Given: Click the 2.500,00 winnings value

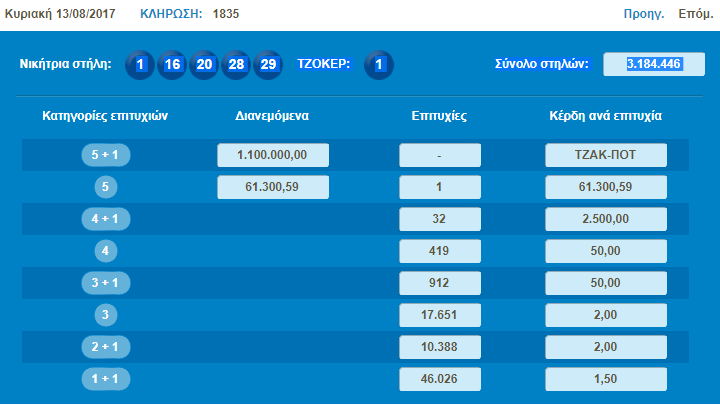Looking at the screenshot, I should [607, 218].
